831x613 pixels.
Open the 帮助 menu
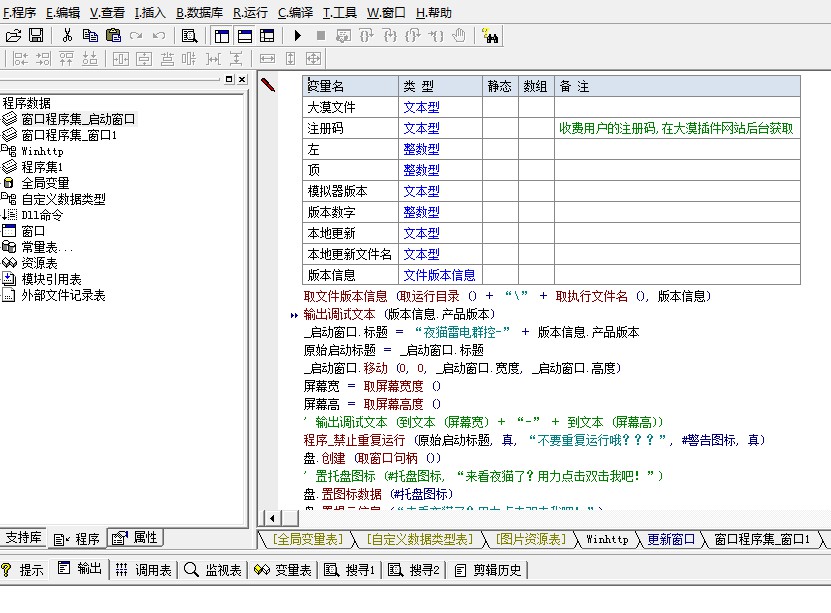[x=434, y=13]
